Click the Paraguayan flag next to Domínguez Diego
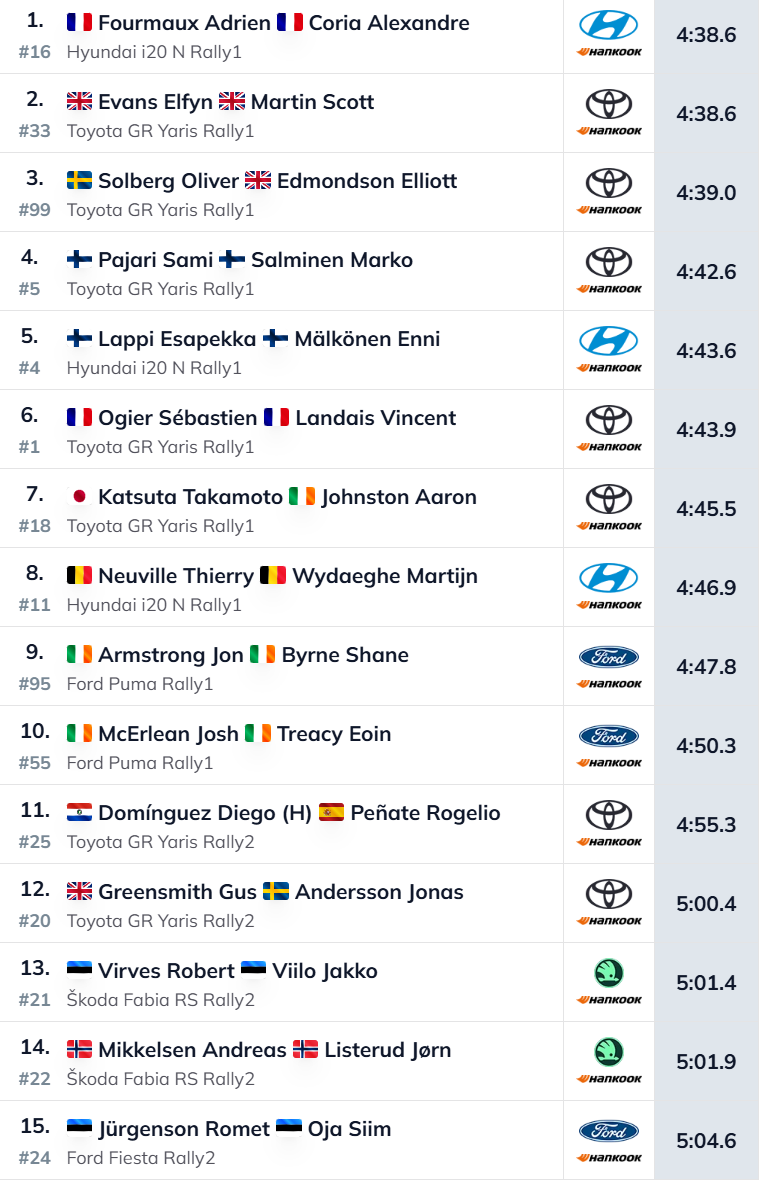 (x=79, y=813)
